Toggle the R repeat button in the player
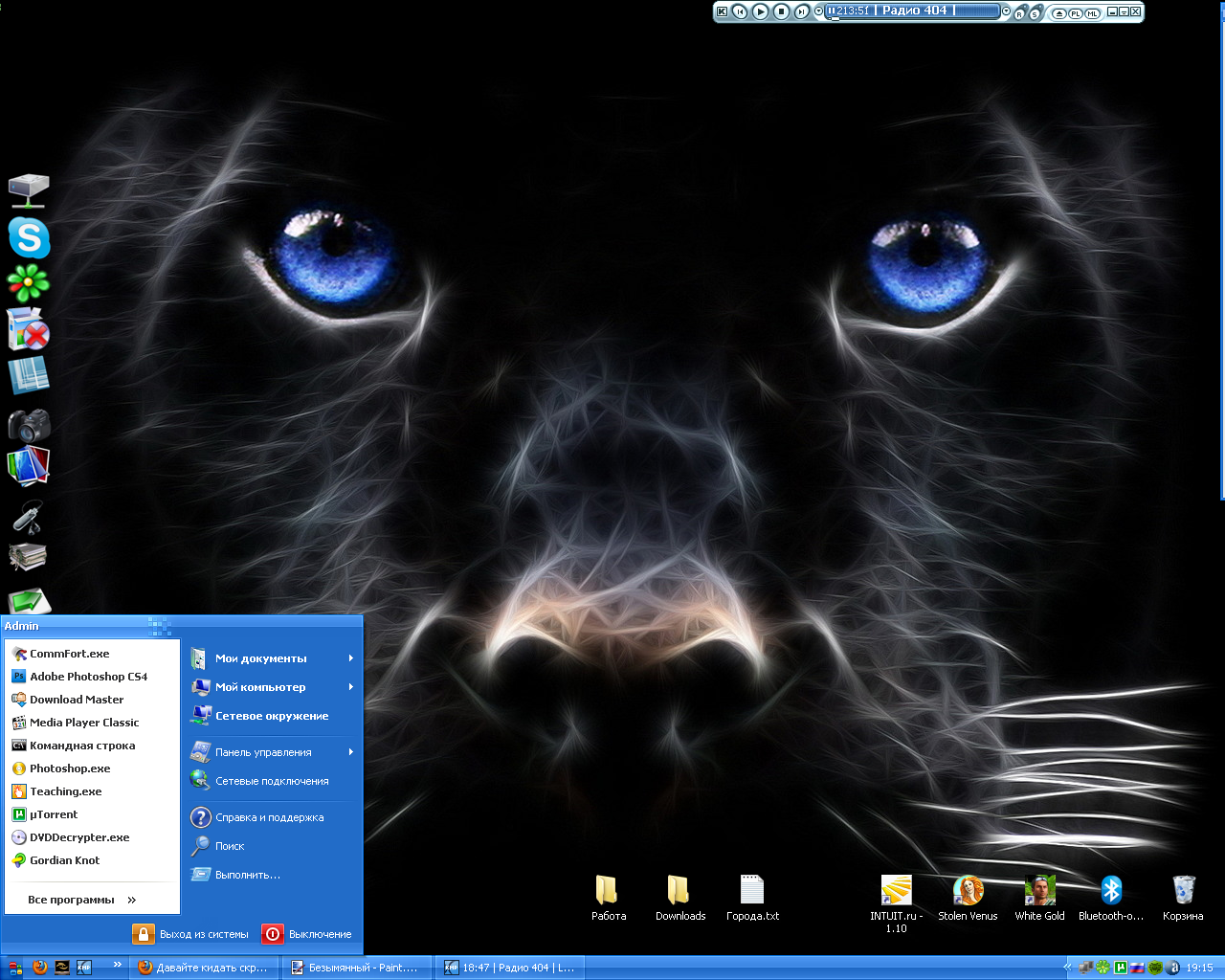This screenshot has height=980, width=1225. coord(1020,14)
